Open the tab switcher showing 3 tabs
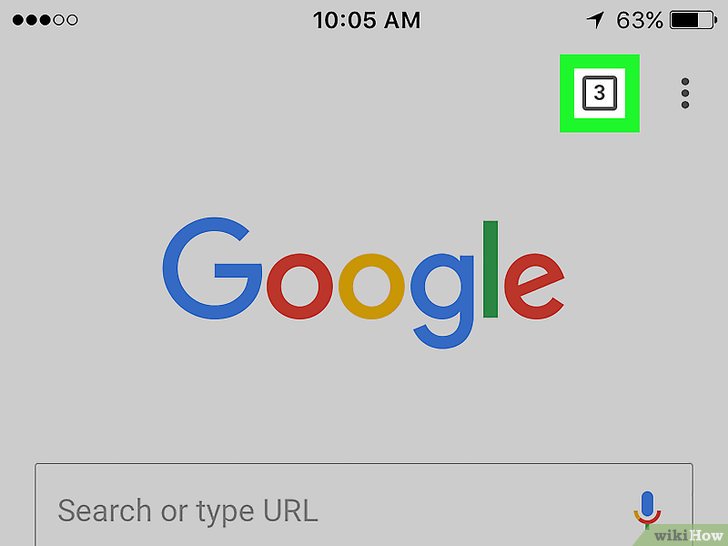The height and width of the screenshot is (546, 728). tap(599, 93)
